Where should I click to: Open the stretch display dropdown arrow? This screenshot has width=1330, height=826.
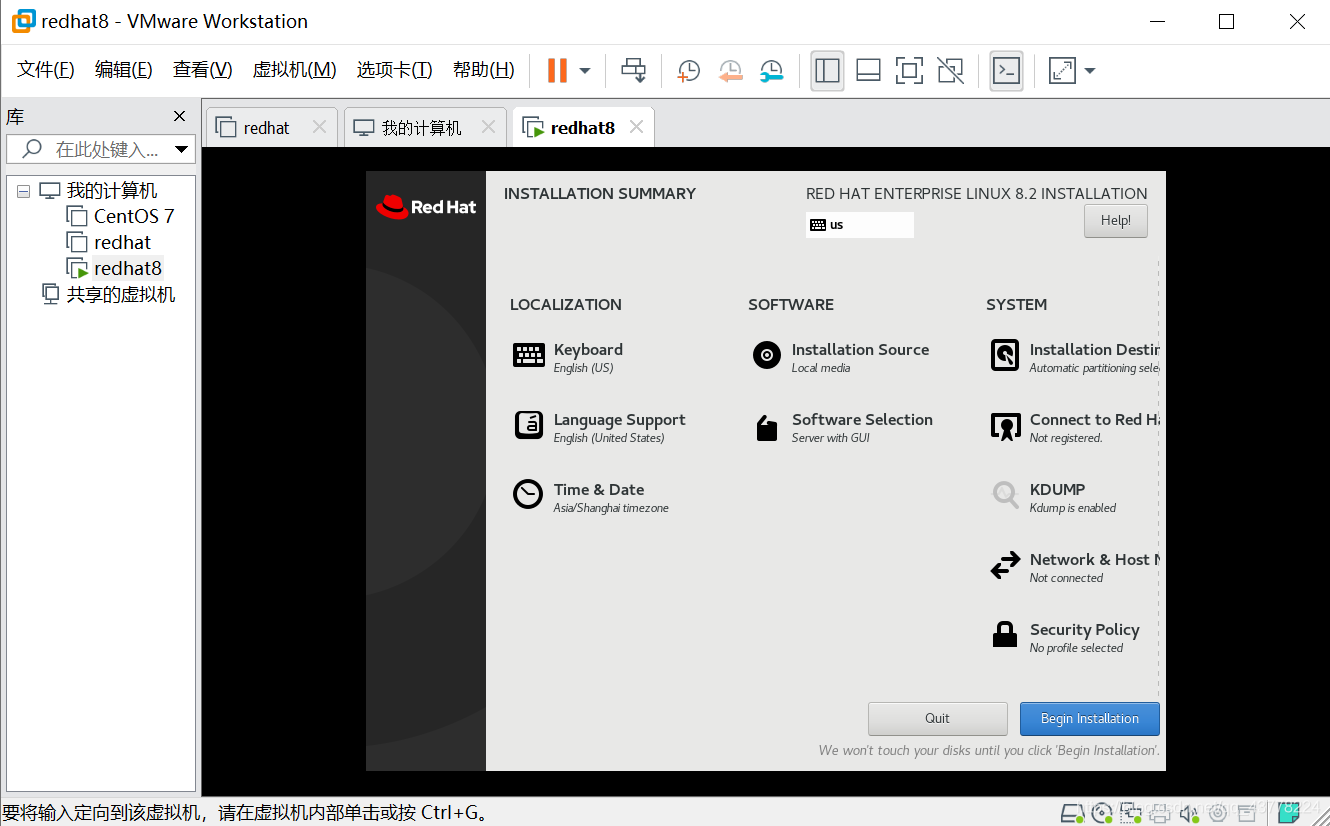1090,70
